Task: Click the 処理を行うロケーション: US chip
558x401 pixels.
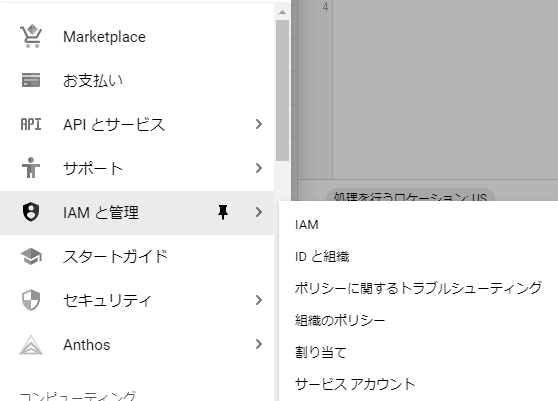Action: 410,195
